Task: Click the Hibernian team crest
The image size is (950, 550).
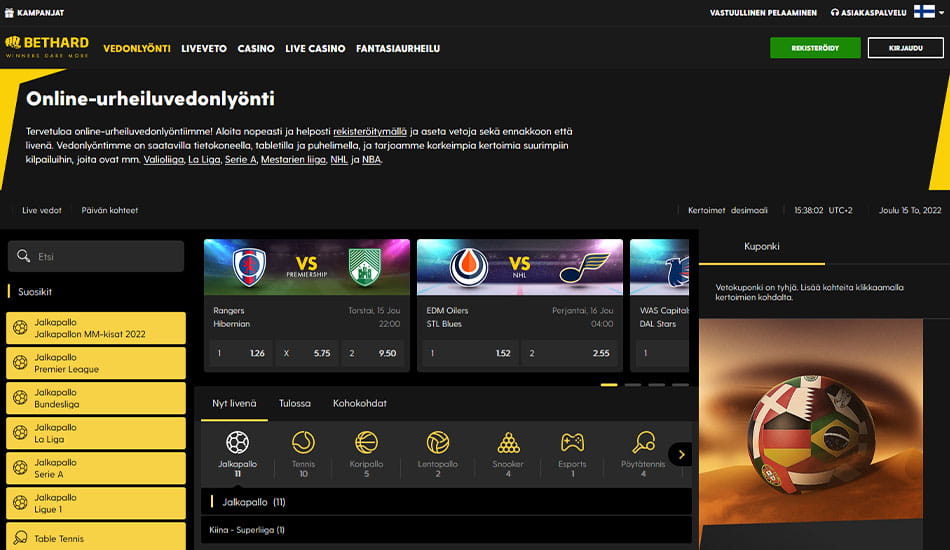Action: coord(365,267)
